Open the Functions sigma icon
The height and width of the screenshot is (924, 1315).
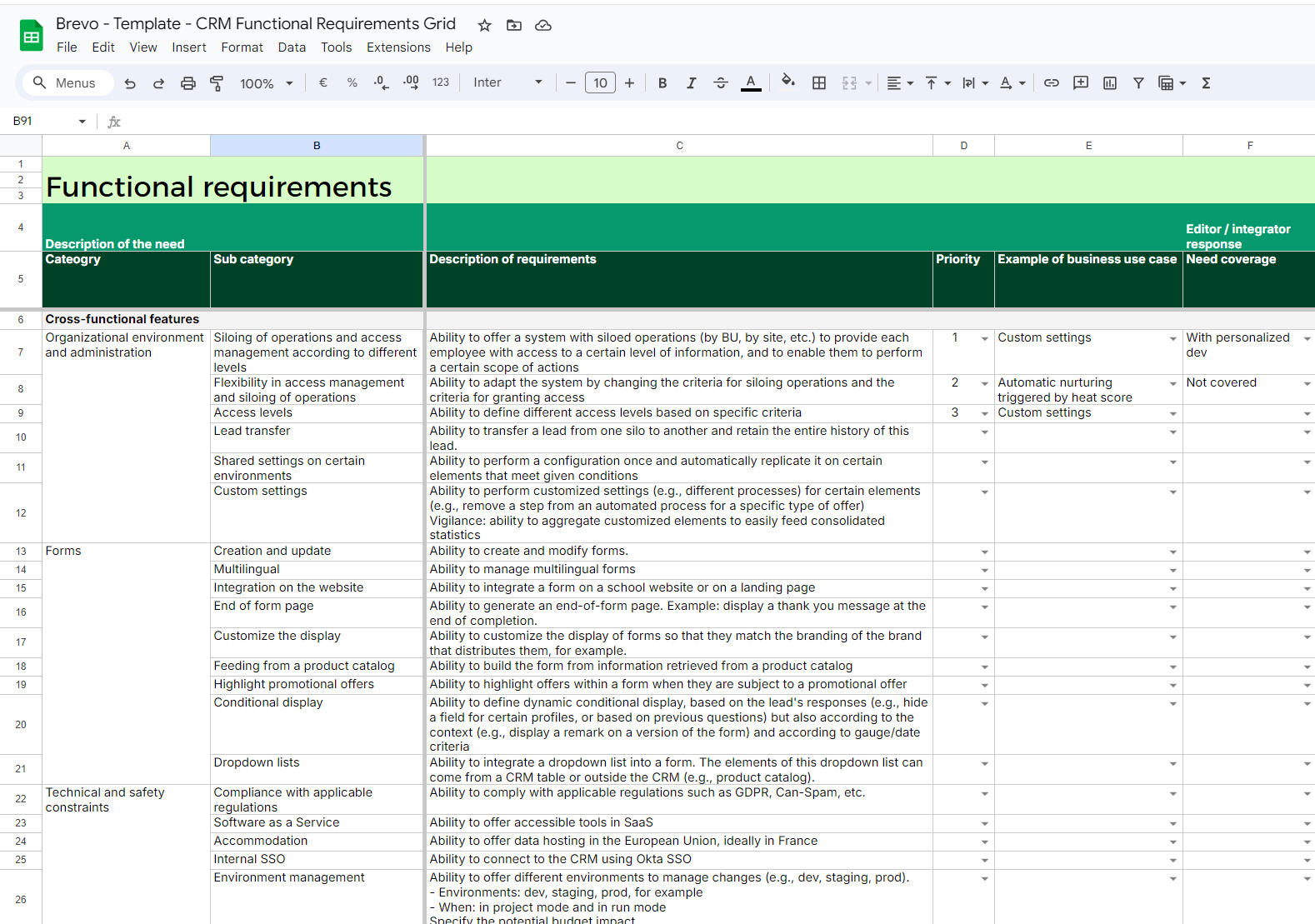click(1206, 83)
